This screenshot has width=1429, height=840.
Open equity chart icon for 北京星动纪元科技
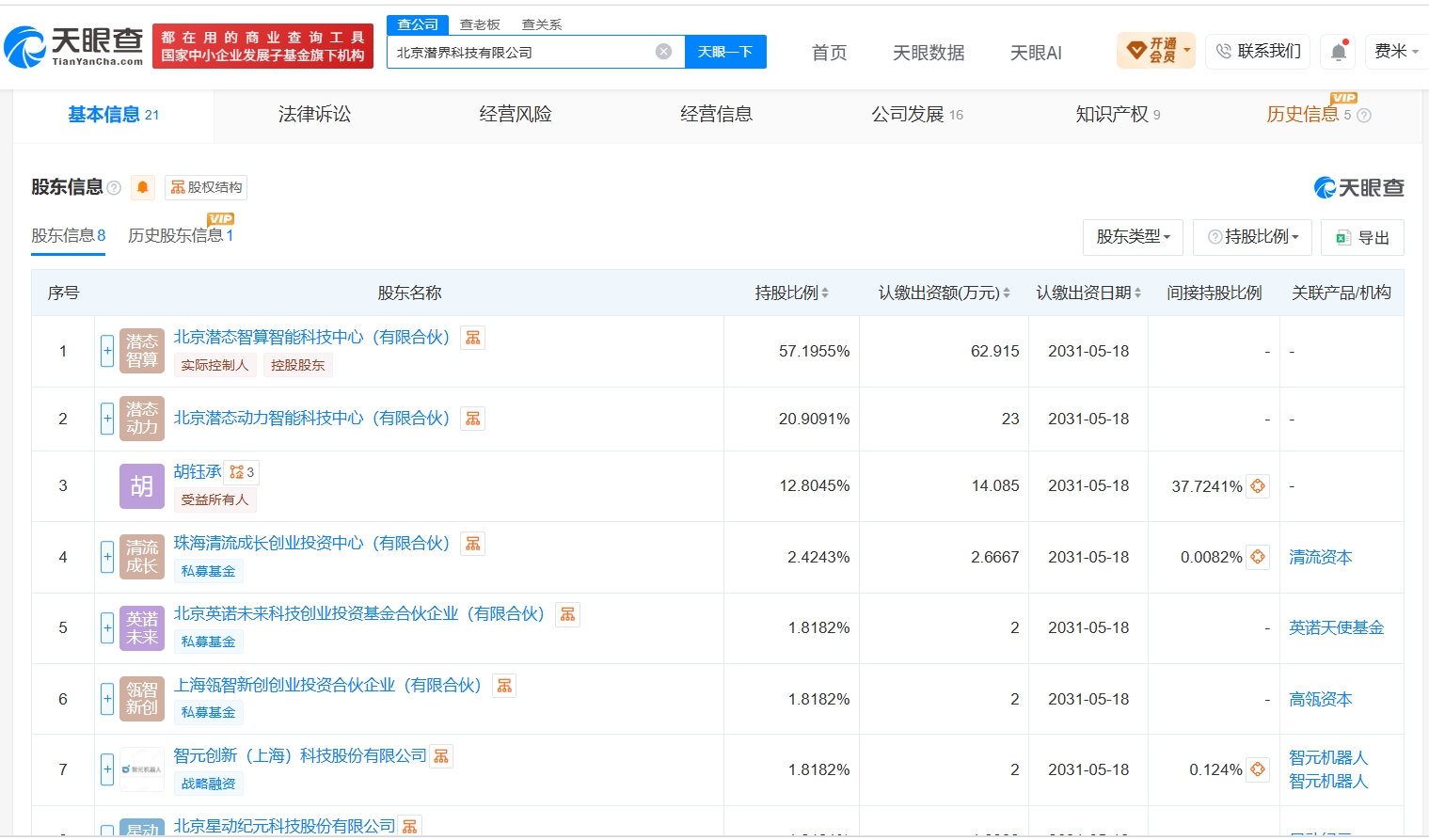point(409,827)
